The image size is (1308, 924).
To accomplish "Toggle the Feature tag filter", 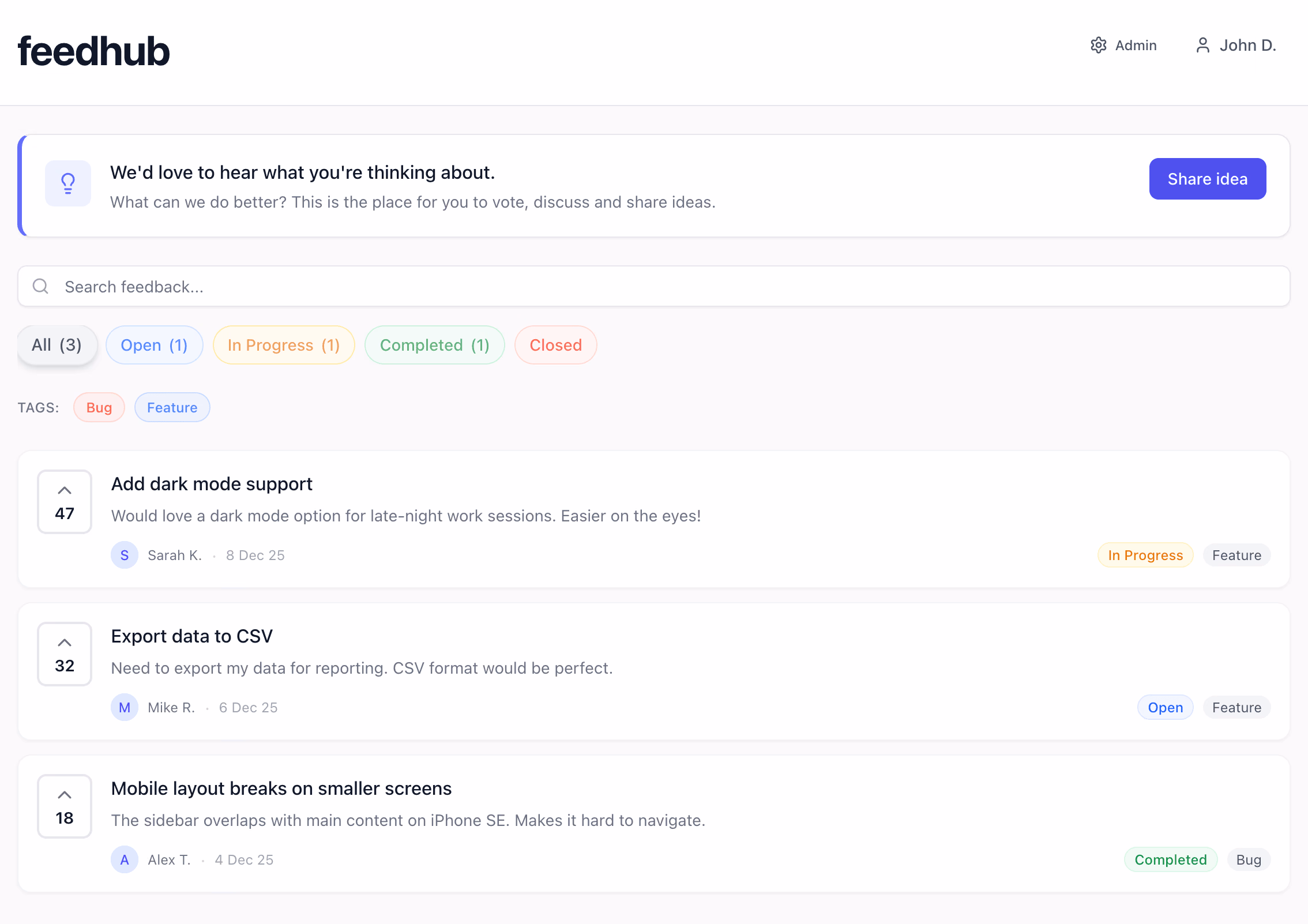I will click(x=172, y=407).
